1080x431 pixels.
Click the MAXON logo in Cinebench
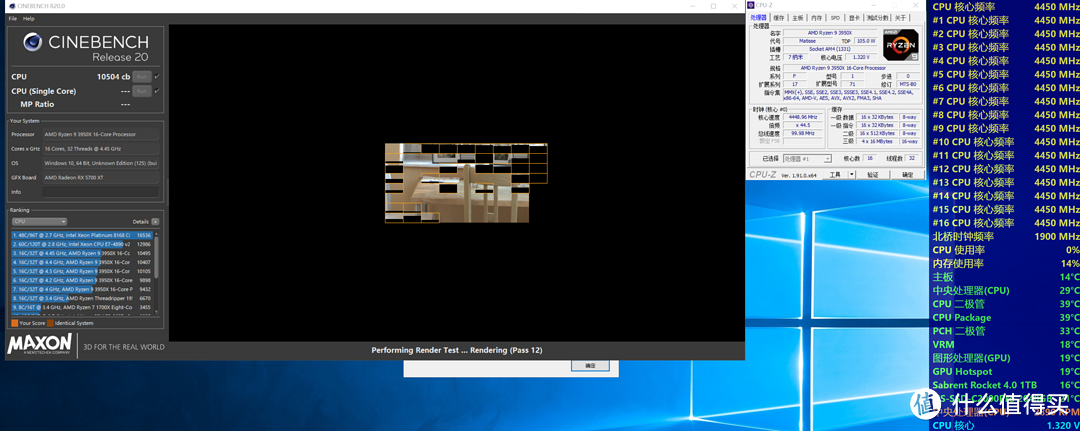pos(39,344)
